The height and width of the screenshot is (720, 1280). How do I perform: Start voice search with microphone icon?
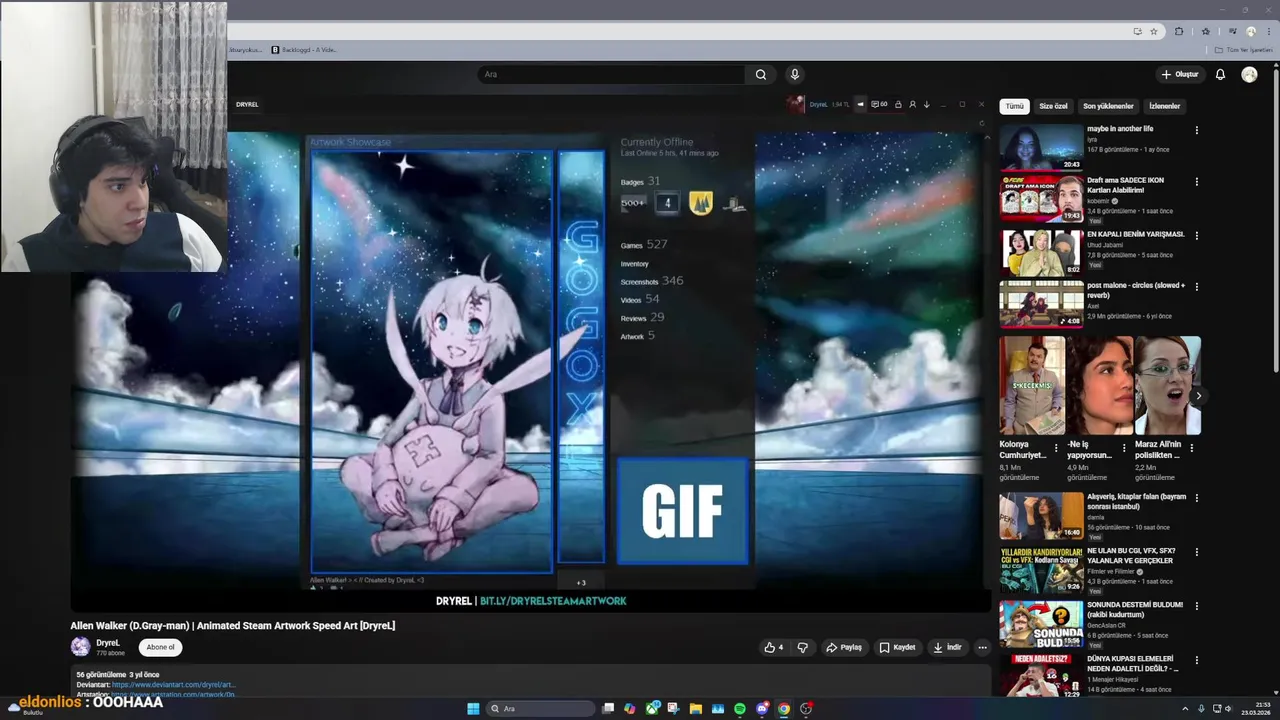(x=794, y=74)
